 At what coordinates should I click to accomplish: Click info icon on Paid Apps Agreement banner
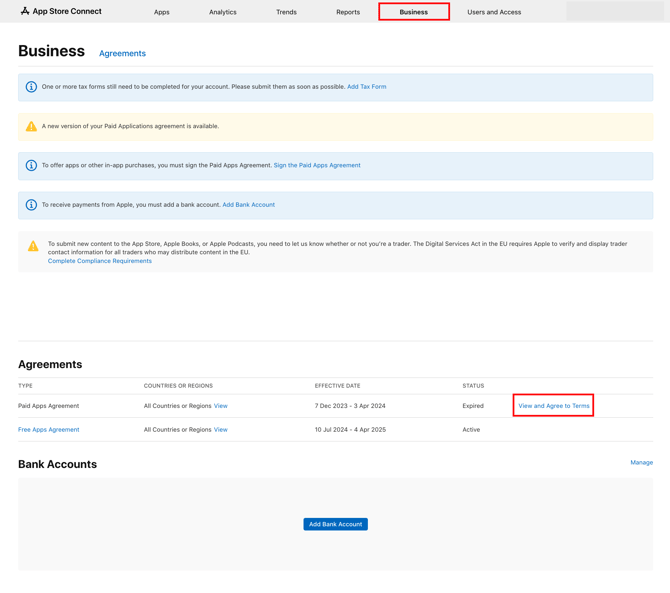pyautogui.click(x=31, y=166)
